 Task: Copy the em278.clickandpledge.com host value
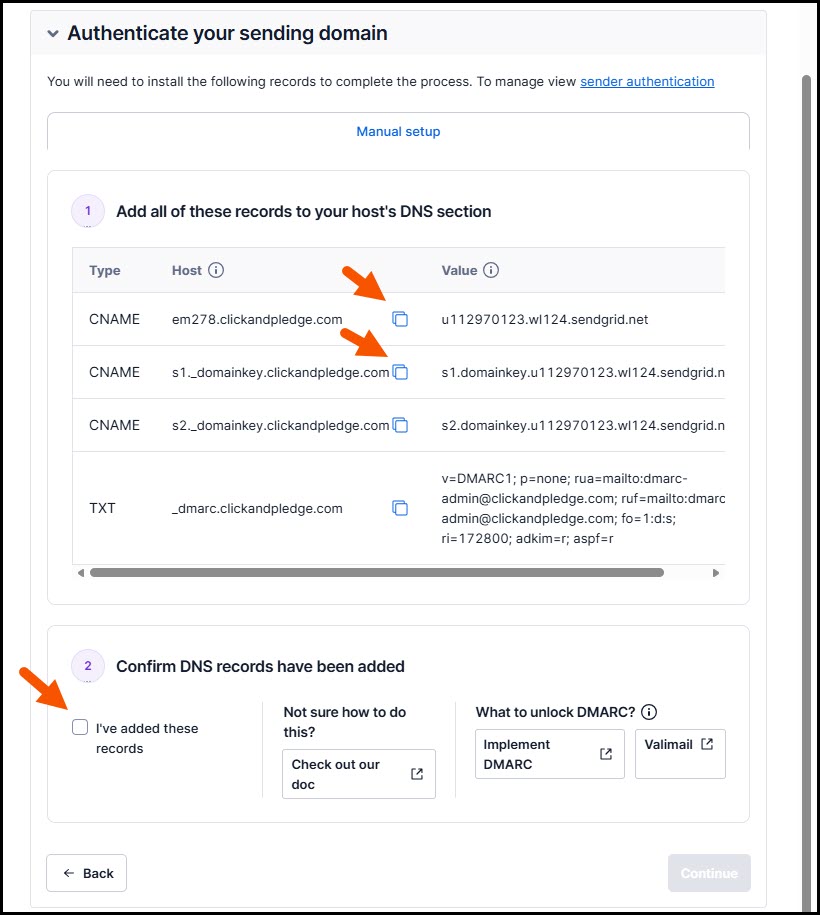[400, 319]
